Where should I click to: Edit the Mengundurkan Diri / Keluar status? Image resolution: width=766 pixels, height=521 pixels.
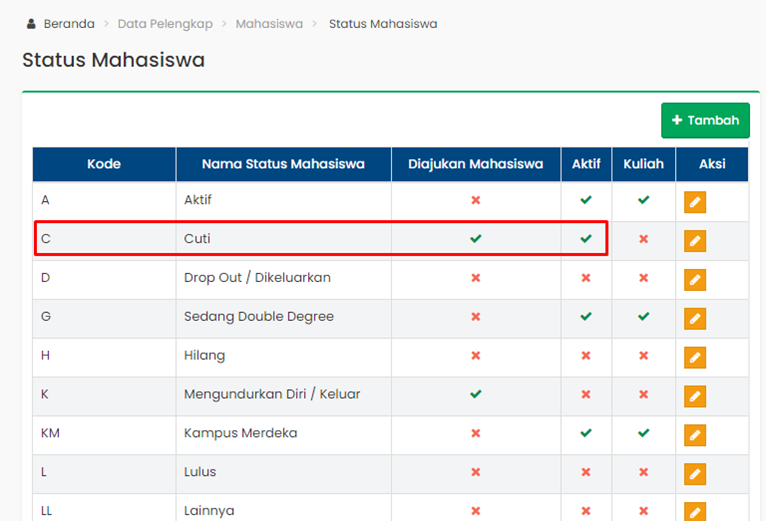coord(695,396)
